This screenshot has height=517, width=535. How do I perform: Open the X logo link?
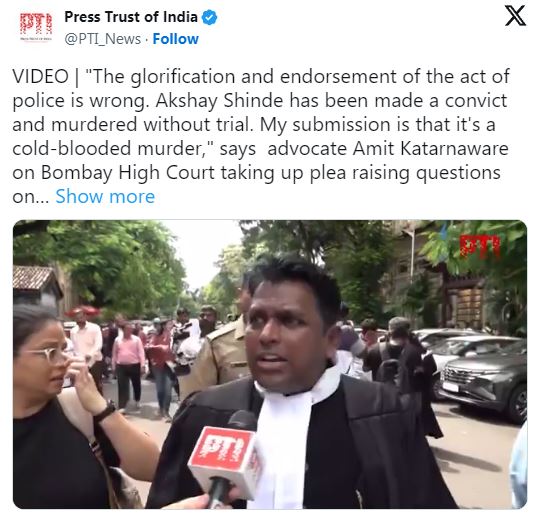(x=515, y=16)
